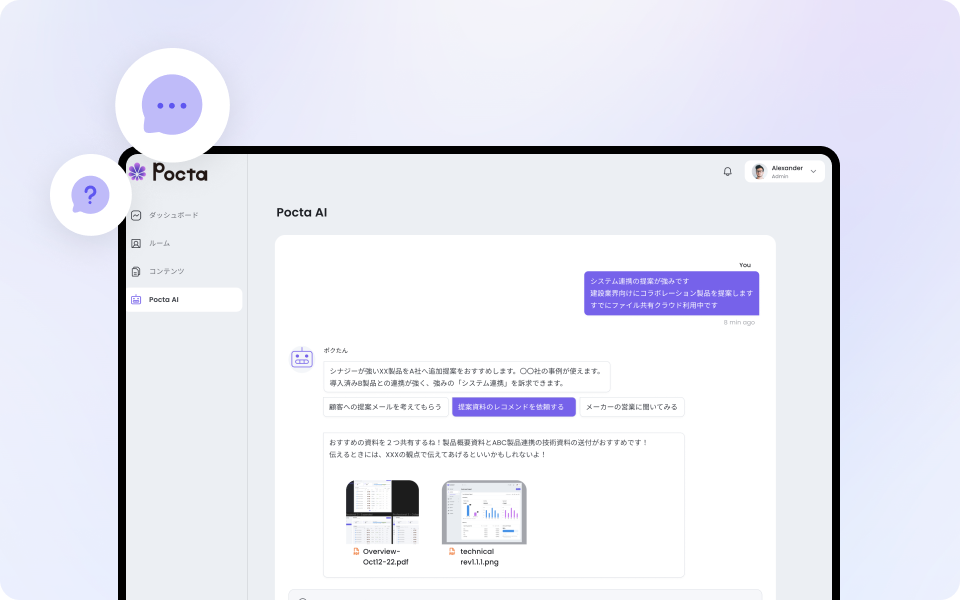Screen dimensions: 960x600
Task: Open the technical rev1.1.1.png preview thumbnail
Action: [484, 512]
